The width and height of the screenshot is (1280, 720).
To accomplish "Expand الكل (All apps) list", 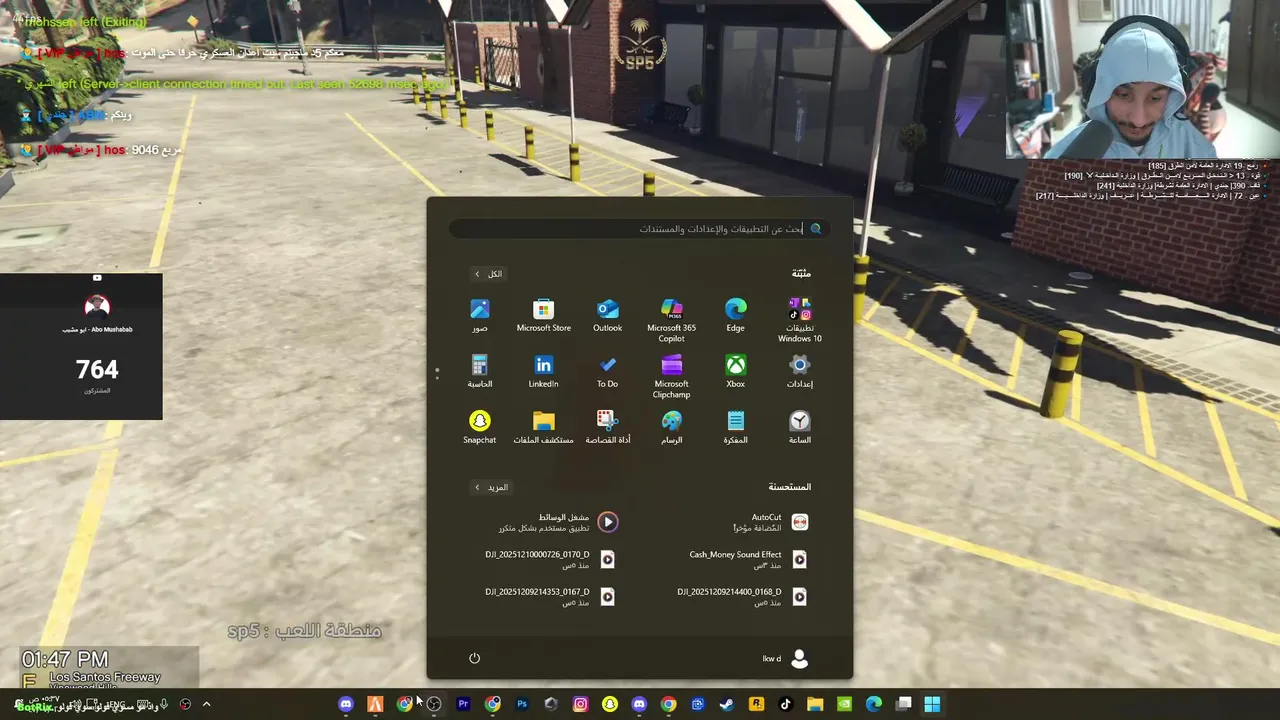I will [x=488, y=274].
